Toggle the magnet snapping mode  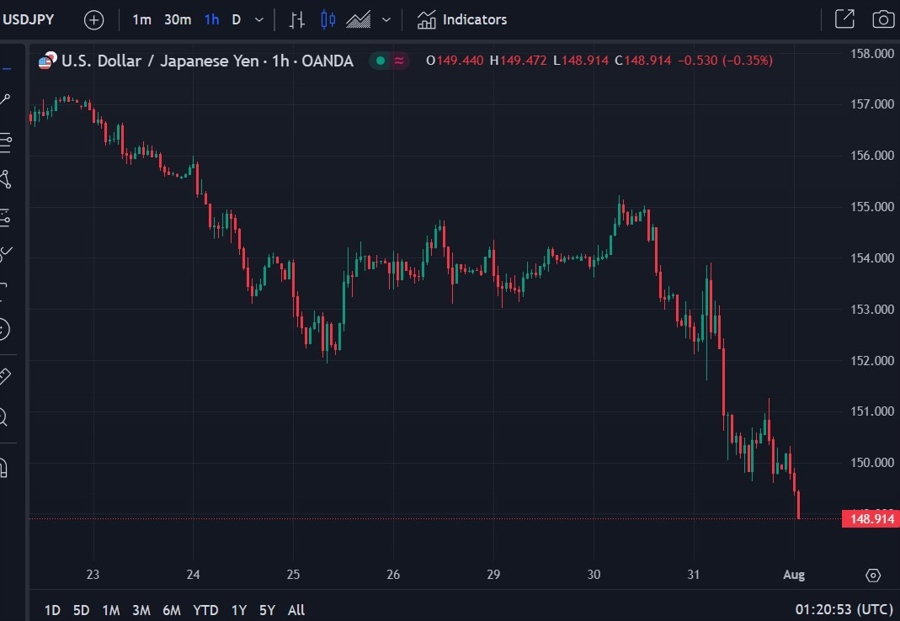[x=5, y=467]
